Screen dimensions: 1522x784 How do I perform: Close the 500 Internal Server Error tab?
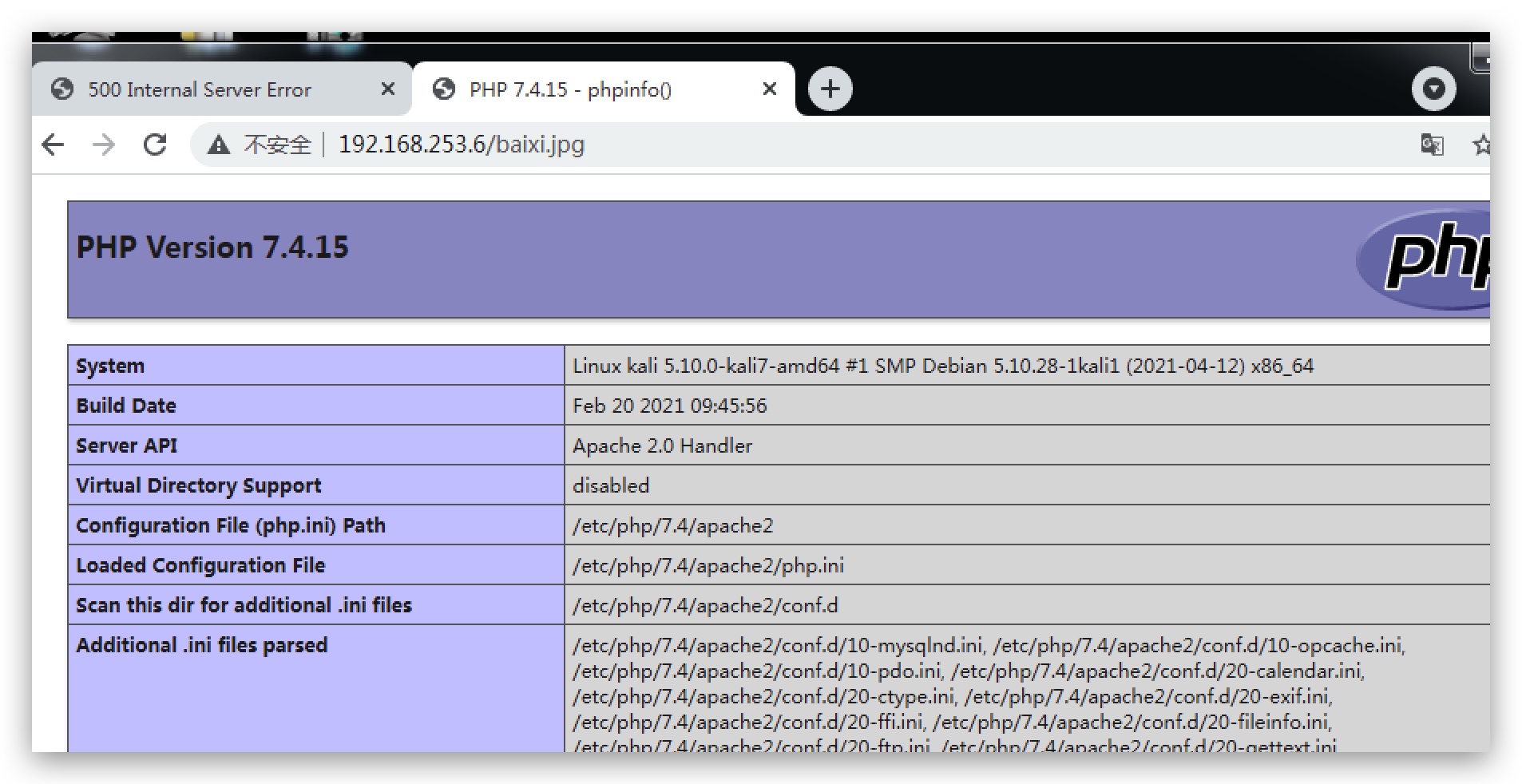click(388, 89)
